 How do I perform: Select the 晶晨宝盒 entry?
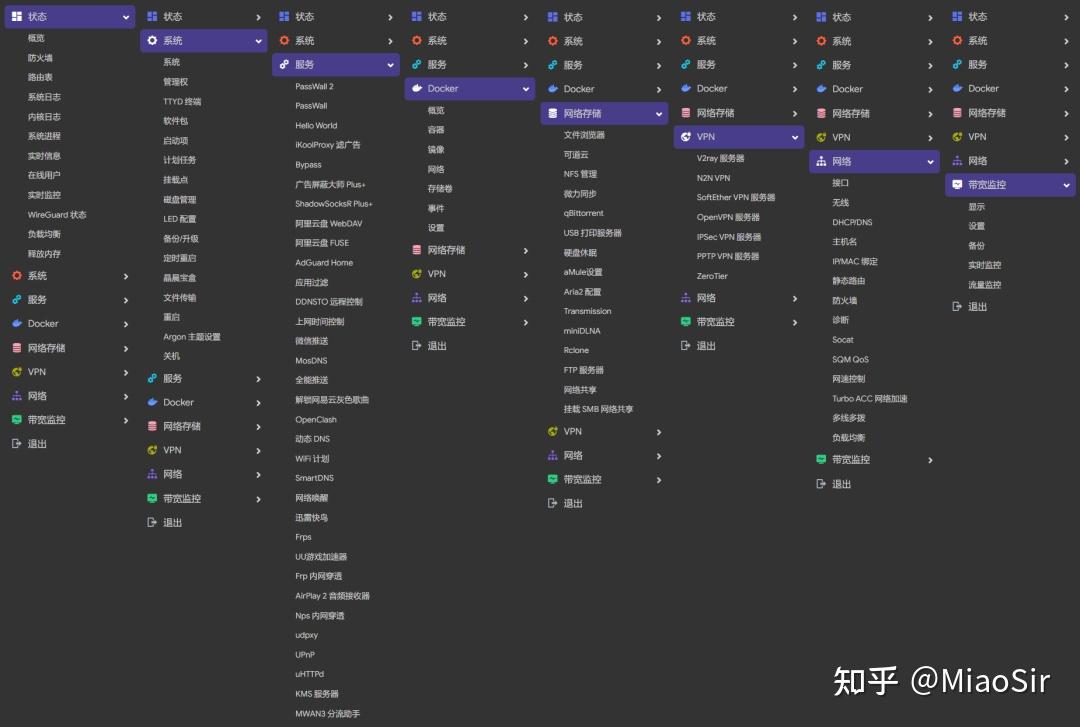pos(179,278)
